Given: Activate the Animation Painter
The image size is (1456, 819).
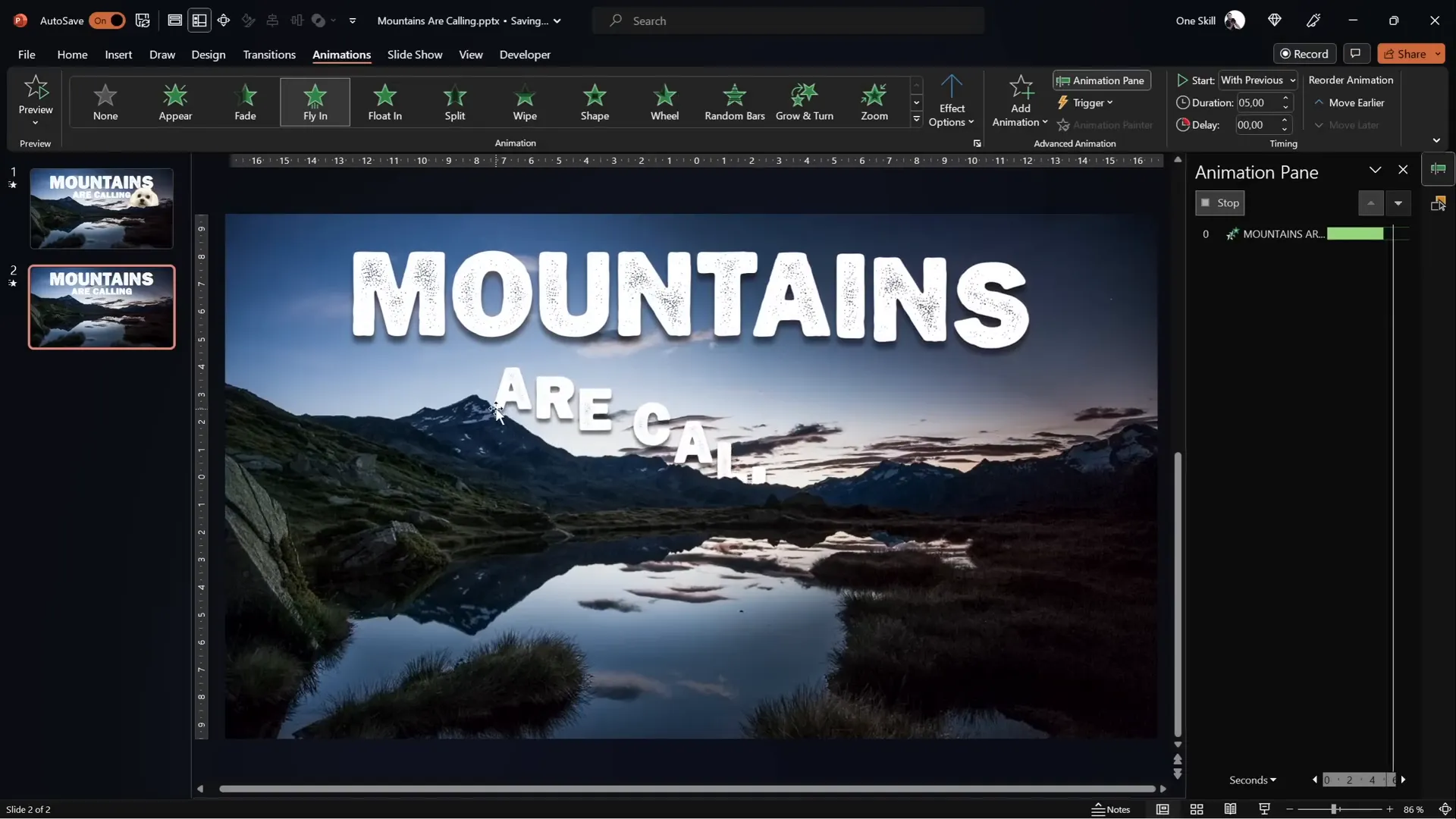Looking at the screenshot, I should 1106,124.
